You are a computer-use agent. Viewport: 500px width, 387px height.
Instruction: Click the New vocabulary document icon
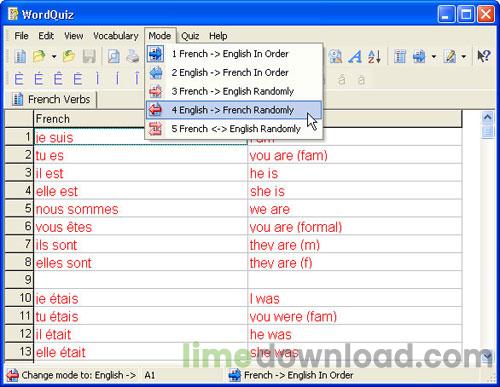coord(20,56)
